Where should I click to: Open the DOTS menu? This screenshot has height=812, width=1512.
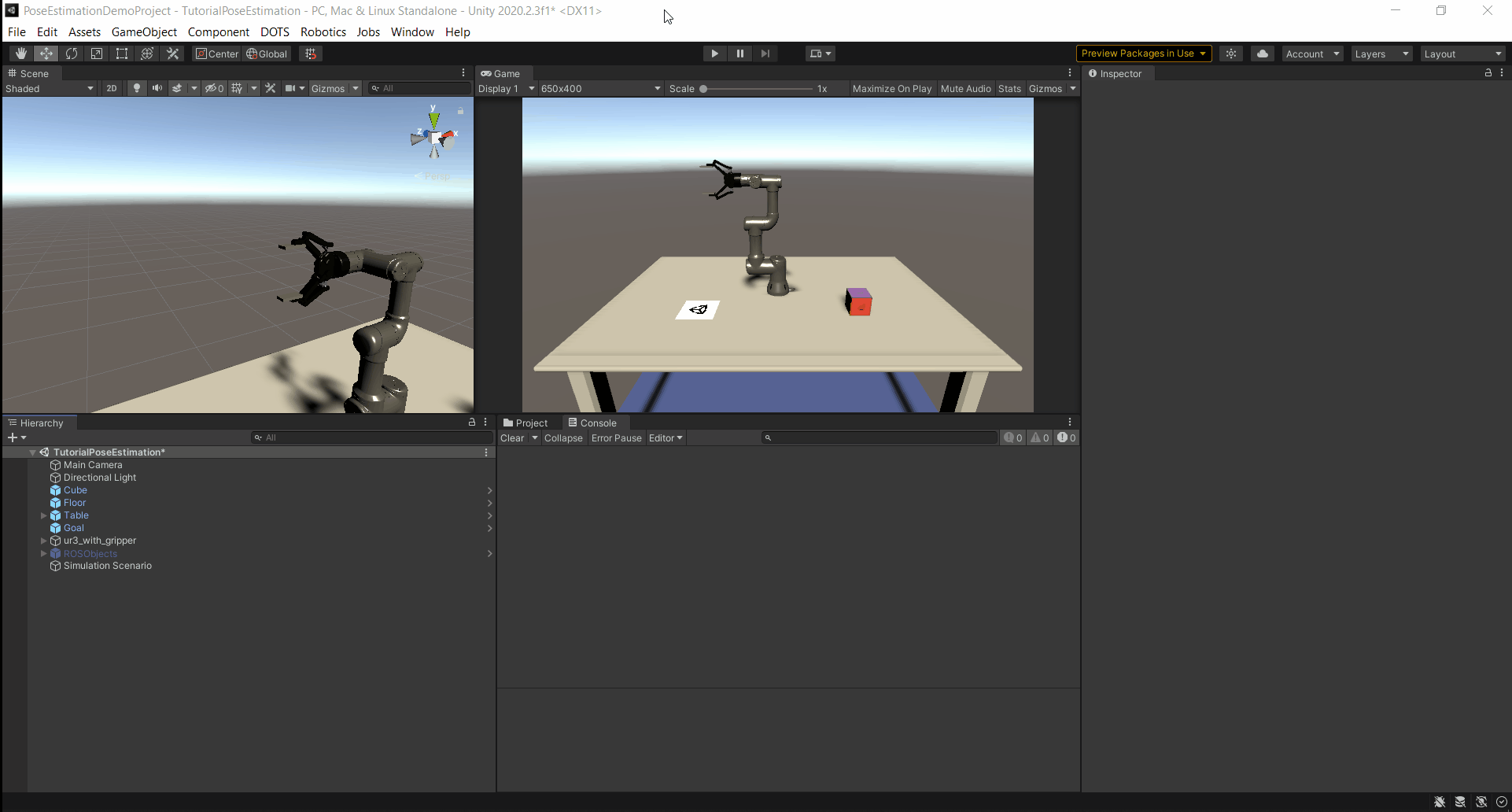click(275, 31)
